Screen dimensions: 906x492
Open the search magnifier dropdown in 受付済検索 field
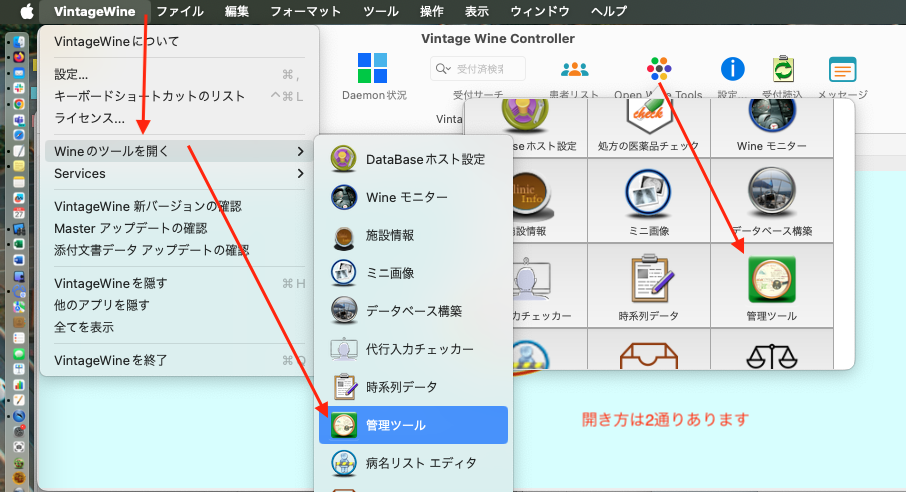coord(443,69)
